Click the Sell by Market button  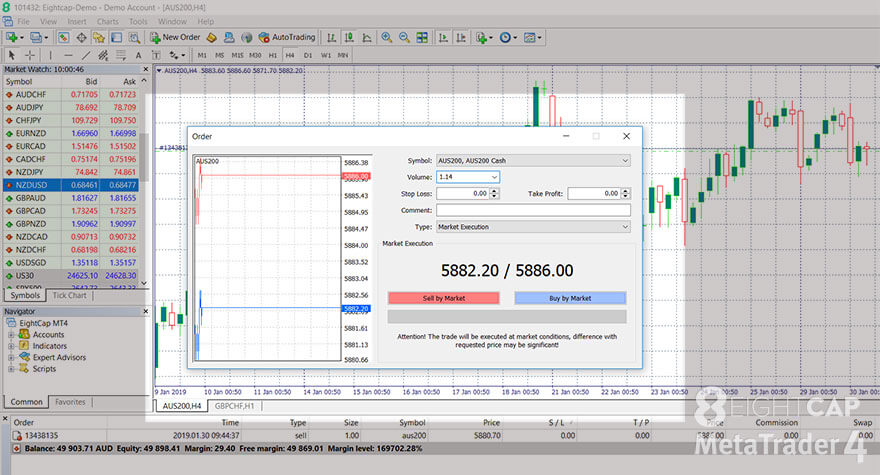(443, 298)
